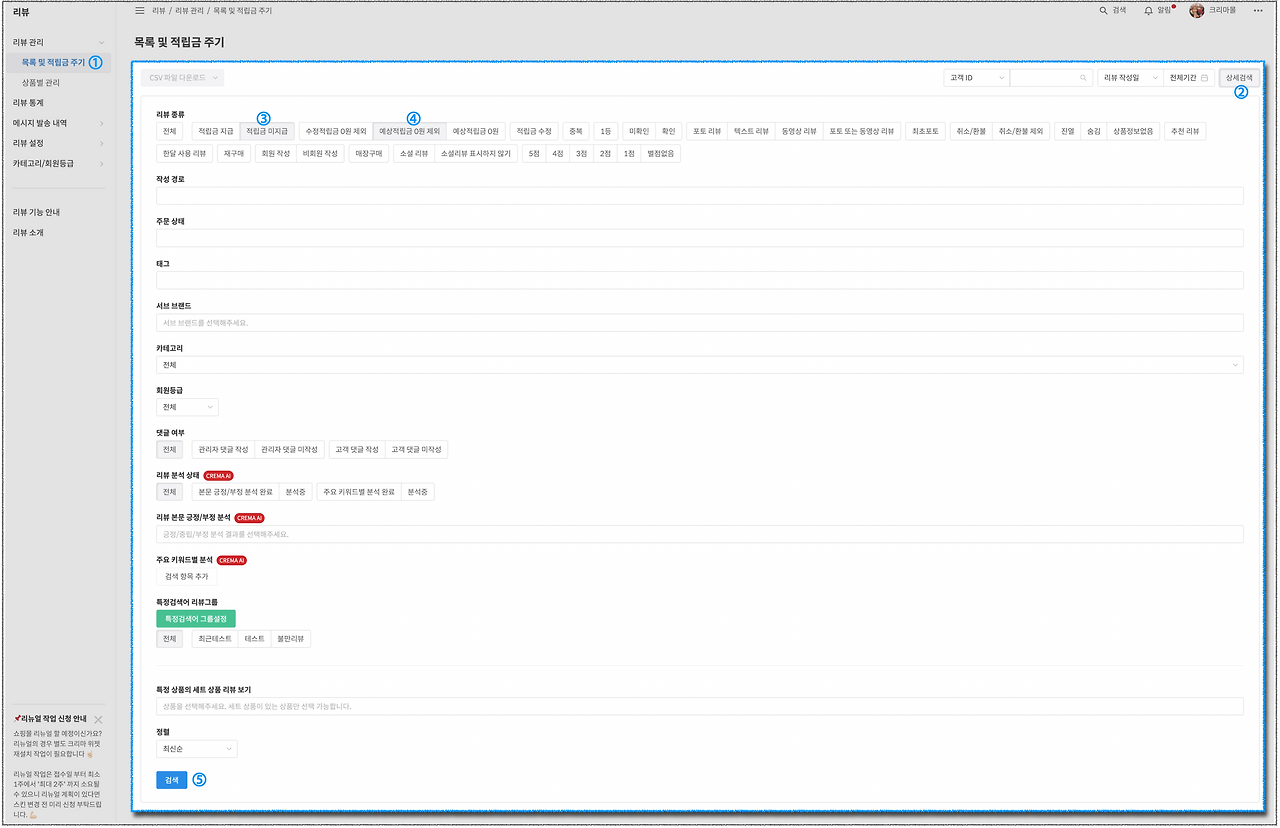The height and width of the screenshot is (828, 1280).
Task: Close the 리뉴얼 작업 신청 안내 notice
Action: point(98,720)
